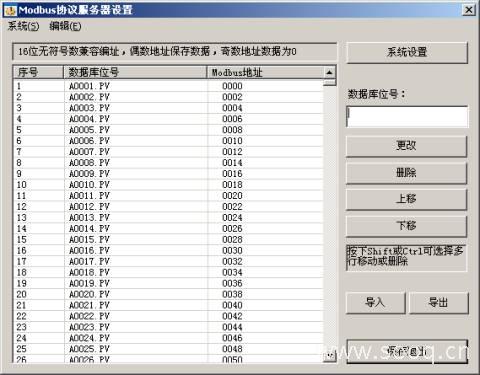
Task: Select row A0016.PV
Action: coord(168,251)
